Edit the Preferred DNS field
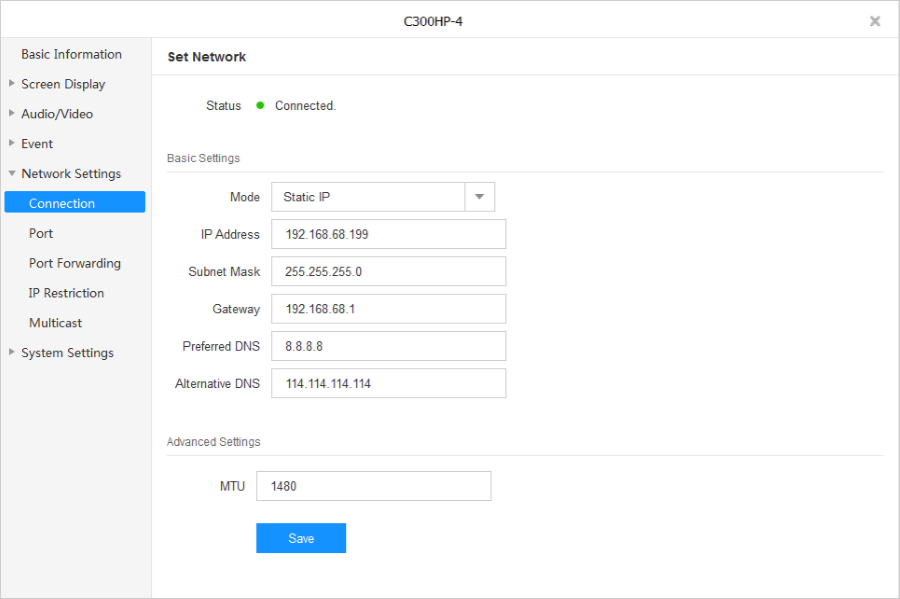Image resolution: width=900 pixels, height=599 pixels. pyautogui.click(x=388, y=346)
